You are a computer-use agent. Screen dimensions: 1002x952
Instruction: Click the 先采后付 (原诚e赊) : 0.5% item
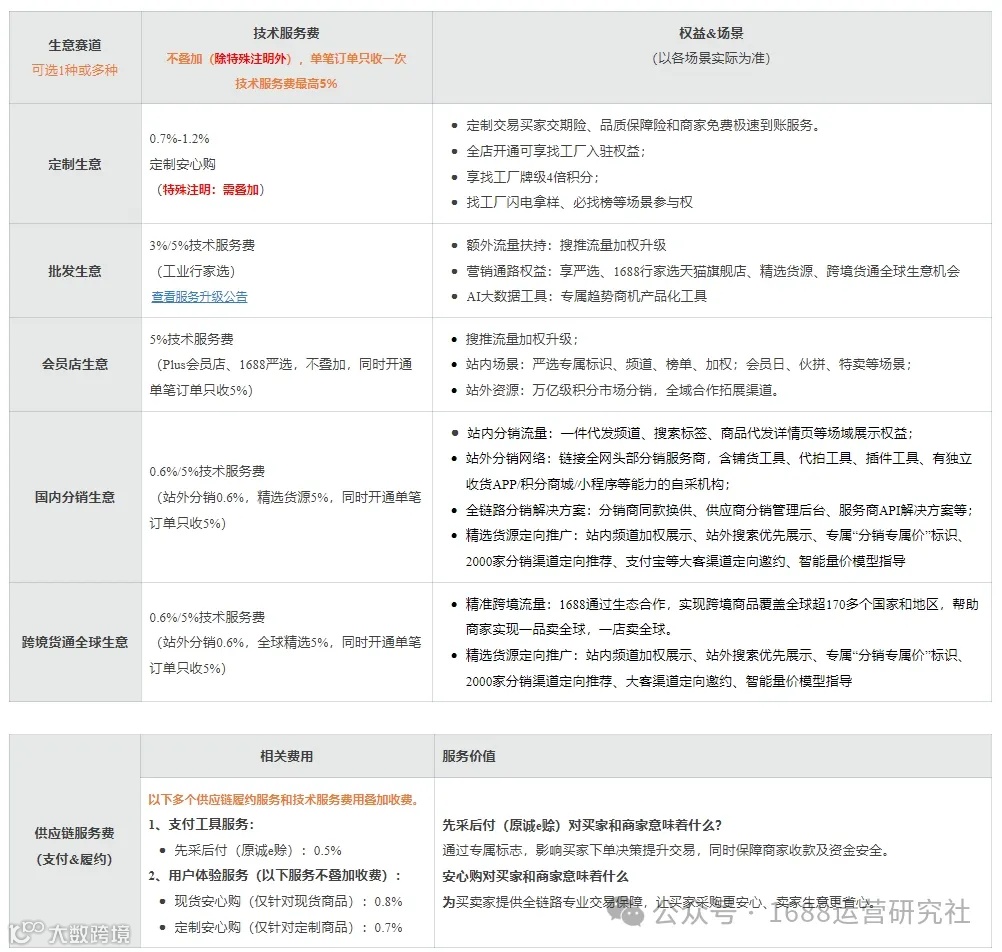pyautogui.click(x=258, y=850)
